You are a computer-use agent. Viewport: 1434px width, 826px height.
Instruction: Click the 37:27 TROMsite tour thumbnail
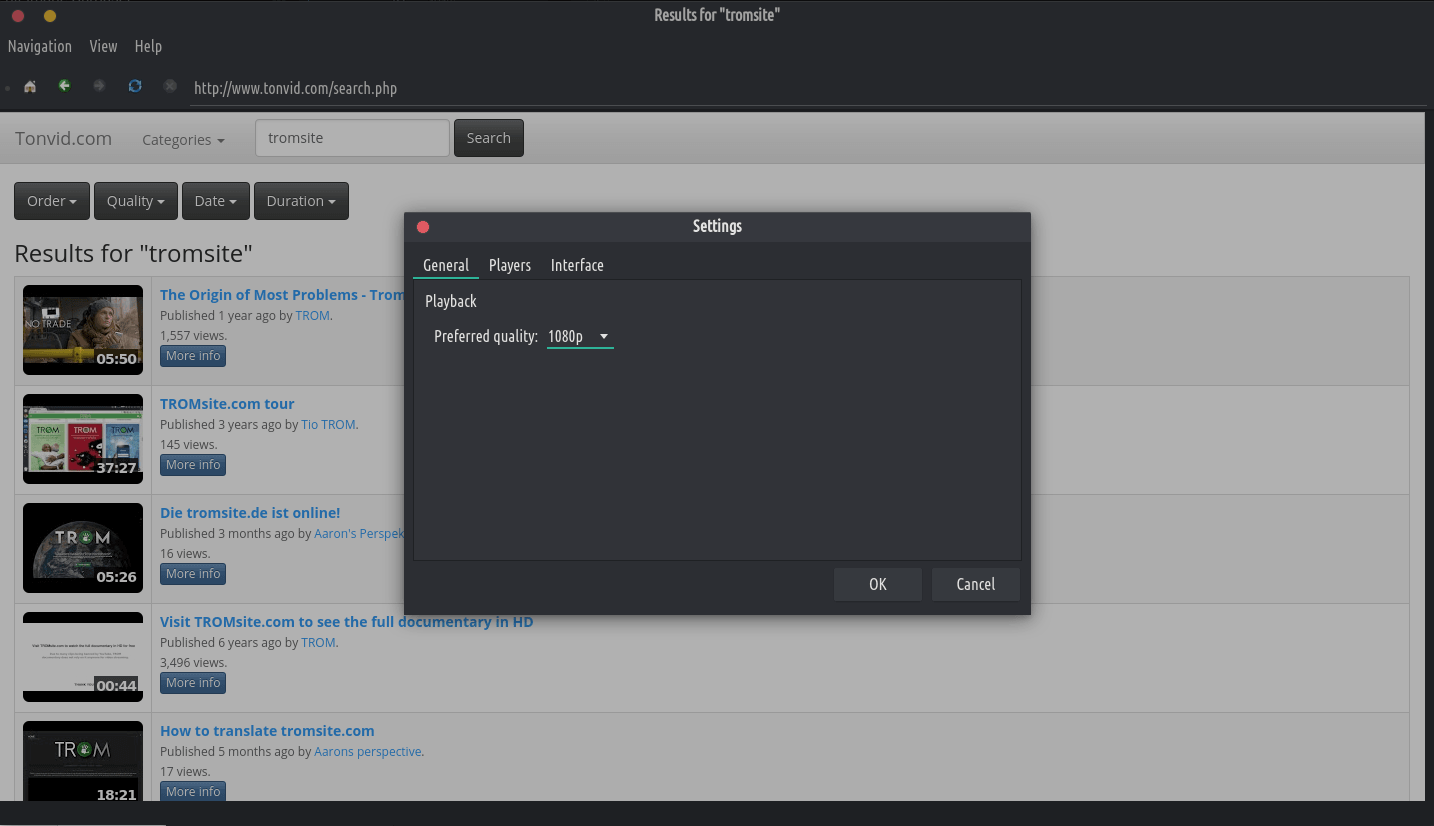pos(83,439)
